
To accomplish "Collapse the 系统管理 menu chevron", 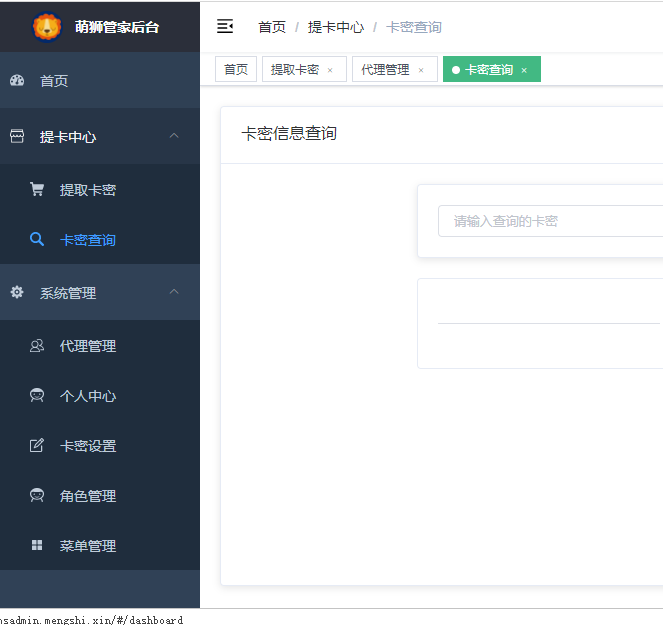I will click(x=174, y=292).
